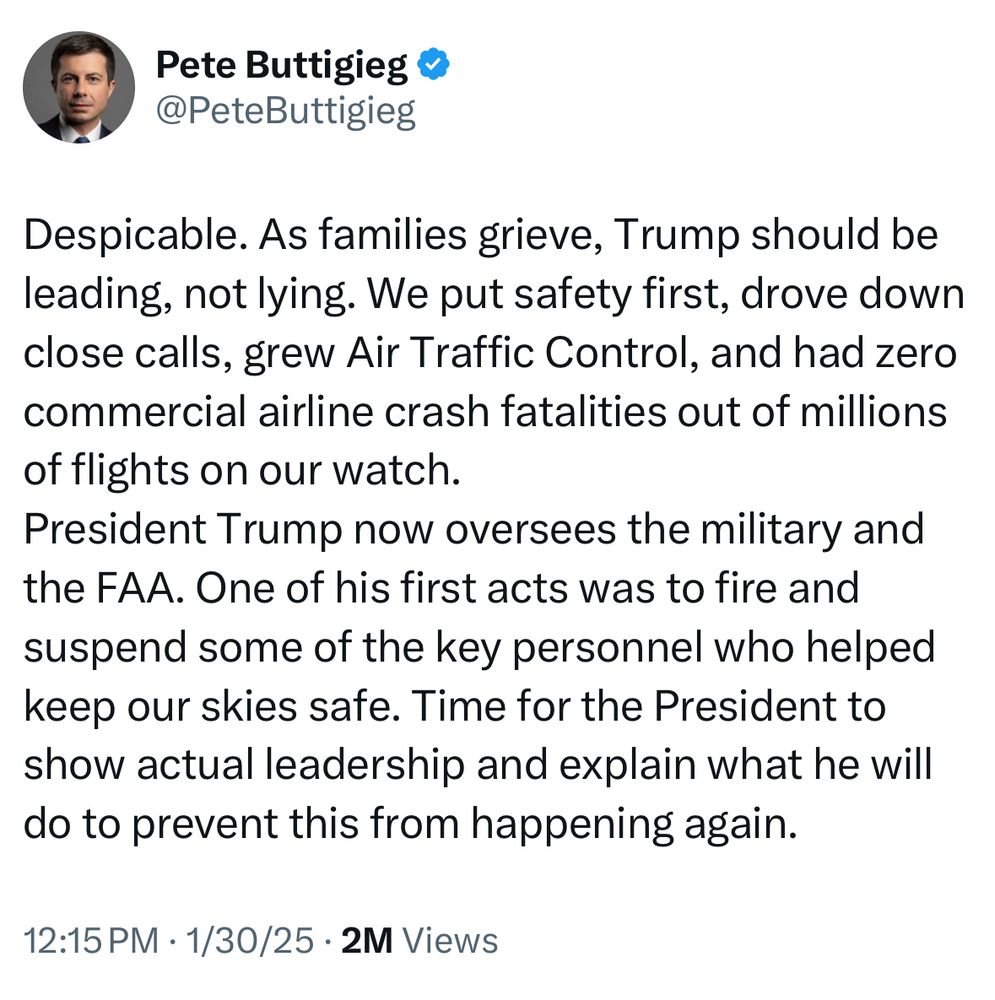Click the blue verified checkmark badge

tap(433, 66)
